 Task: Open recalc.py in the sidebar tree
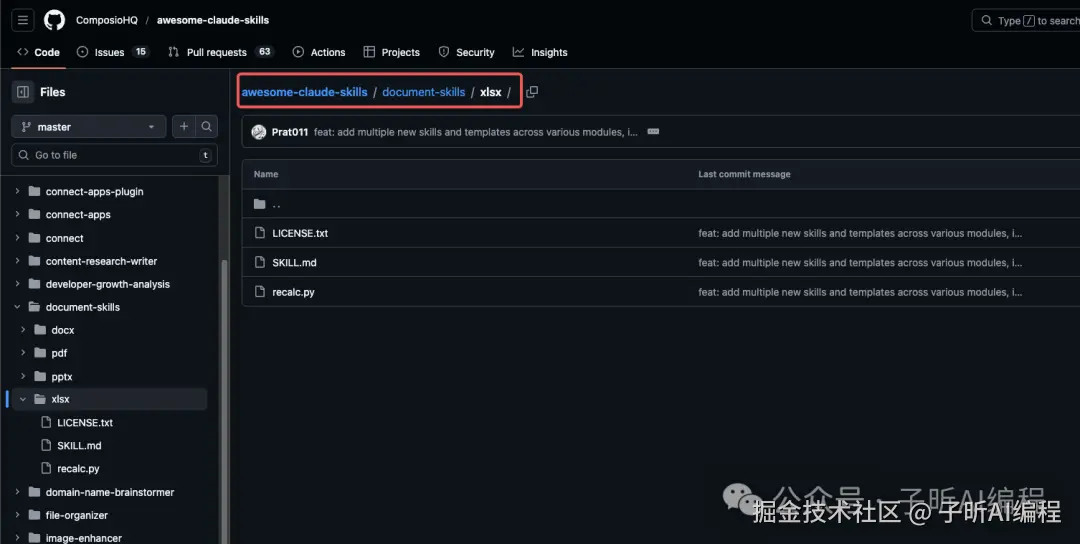[78, 469]
